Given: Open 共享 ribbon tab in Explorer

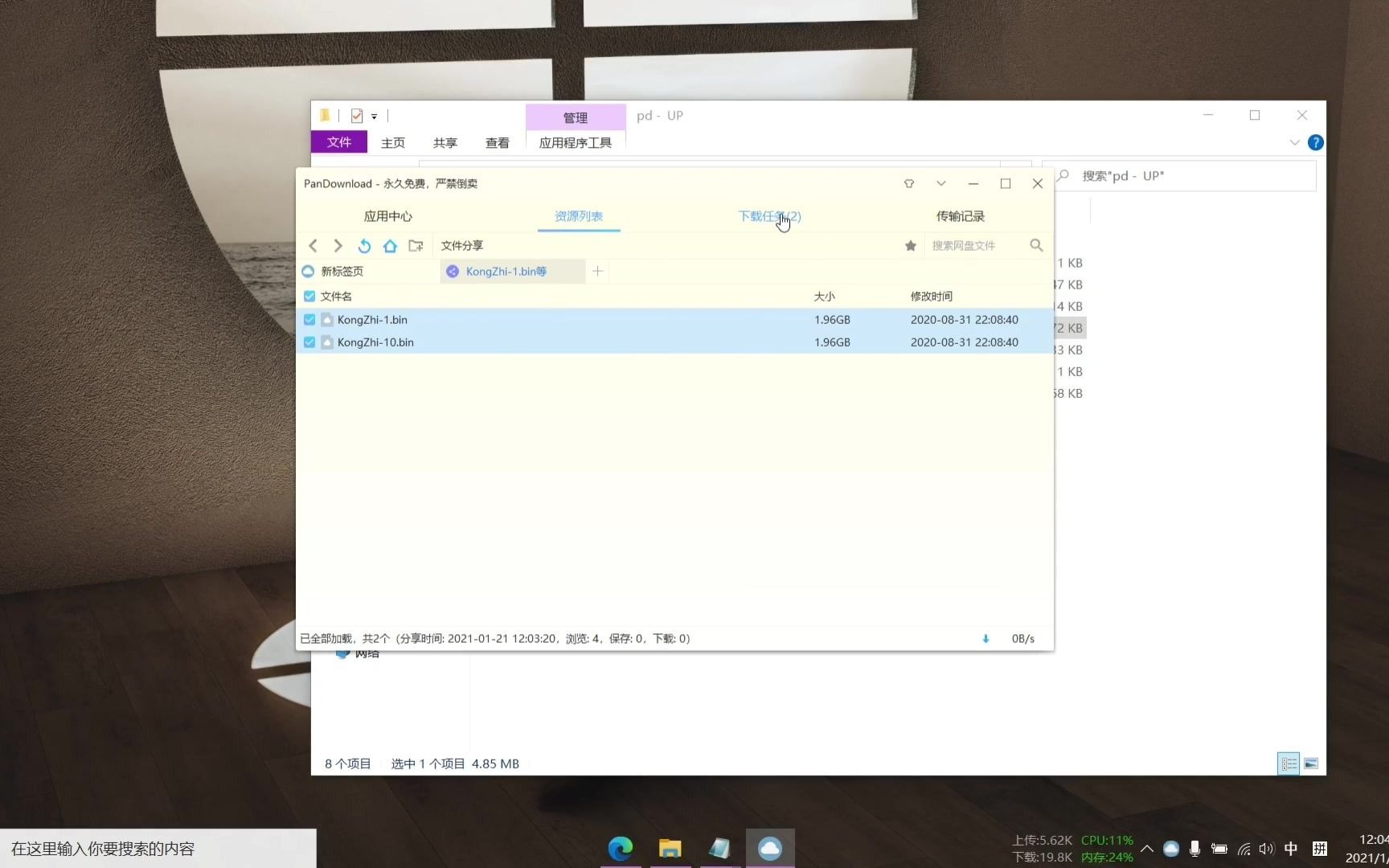Looking at the screenshot, I should pos(445,143).
